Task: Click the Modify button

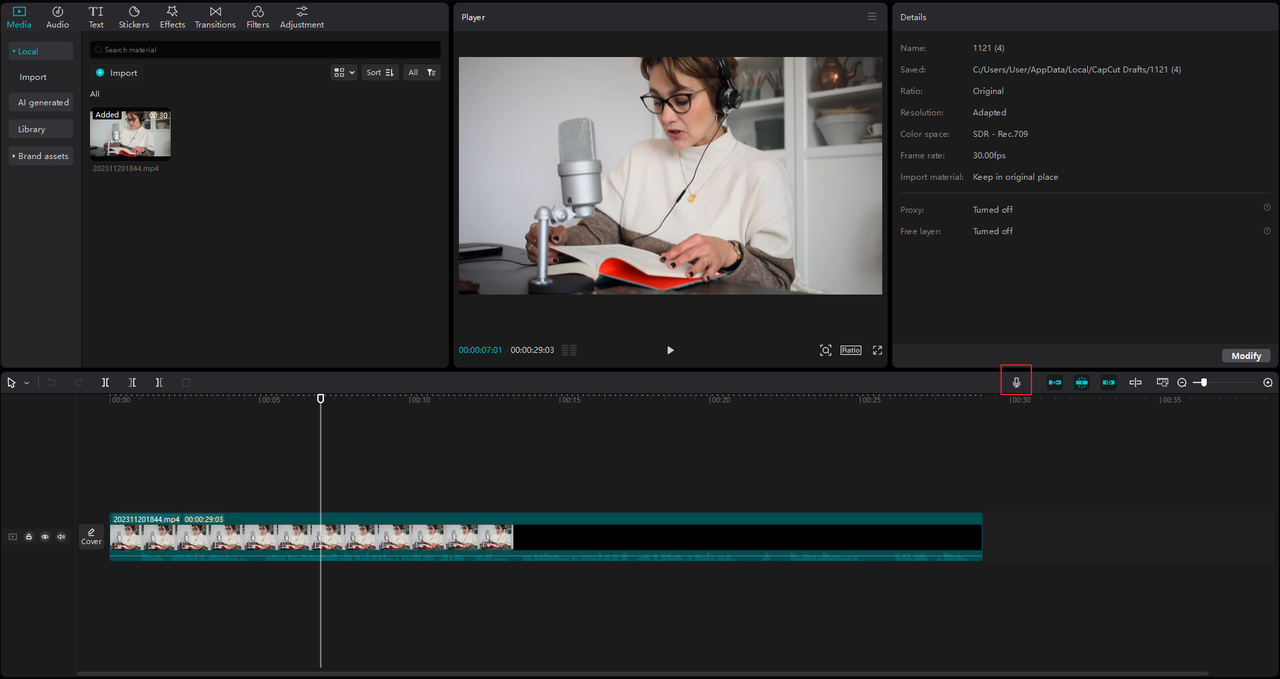Action: [1246, 356]
